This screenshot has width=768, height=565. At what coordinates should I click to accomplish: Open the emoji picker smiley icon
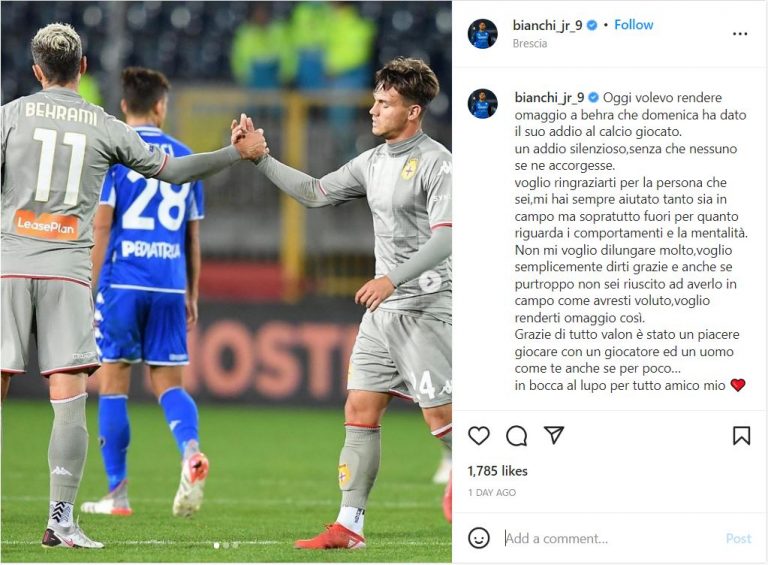click(x=479, y=538)
